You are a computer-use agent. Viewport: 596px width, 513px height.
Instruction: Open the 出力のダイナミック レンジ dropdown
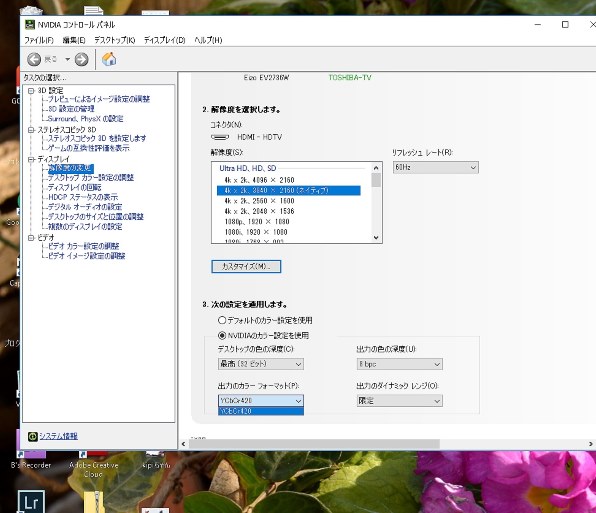pos(399,401)
